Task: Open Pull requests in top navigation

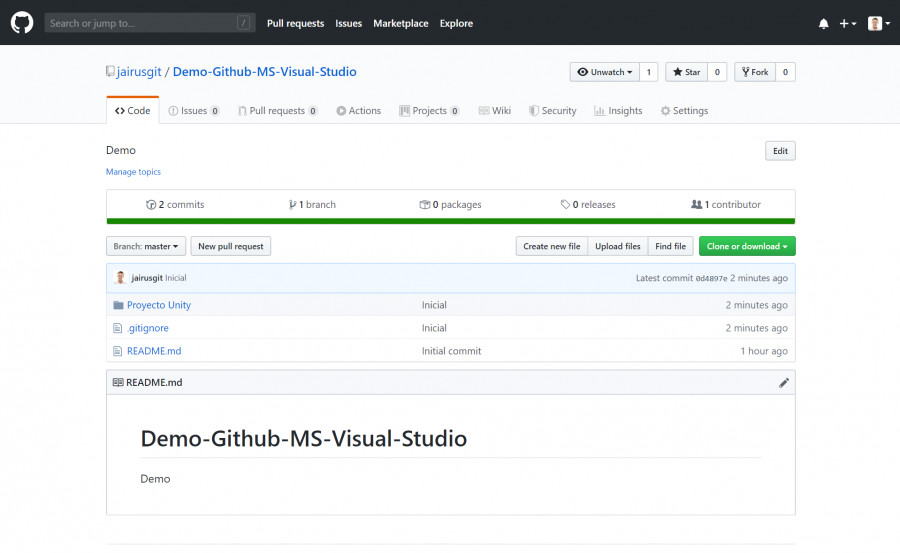Action: (x=296, y=24)
